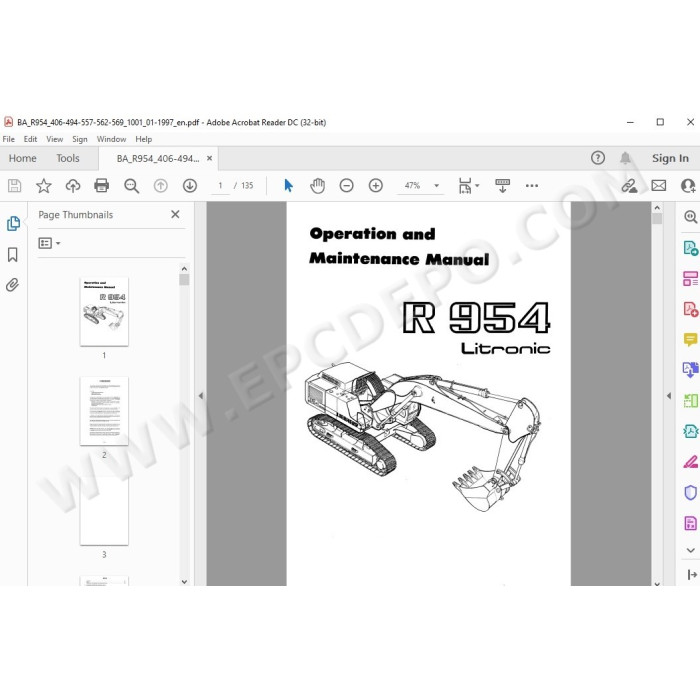700x700 pixels.
Task: Expand the right tools pane arrow
Action: click(692, 575)
